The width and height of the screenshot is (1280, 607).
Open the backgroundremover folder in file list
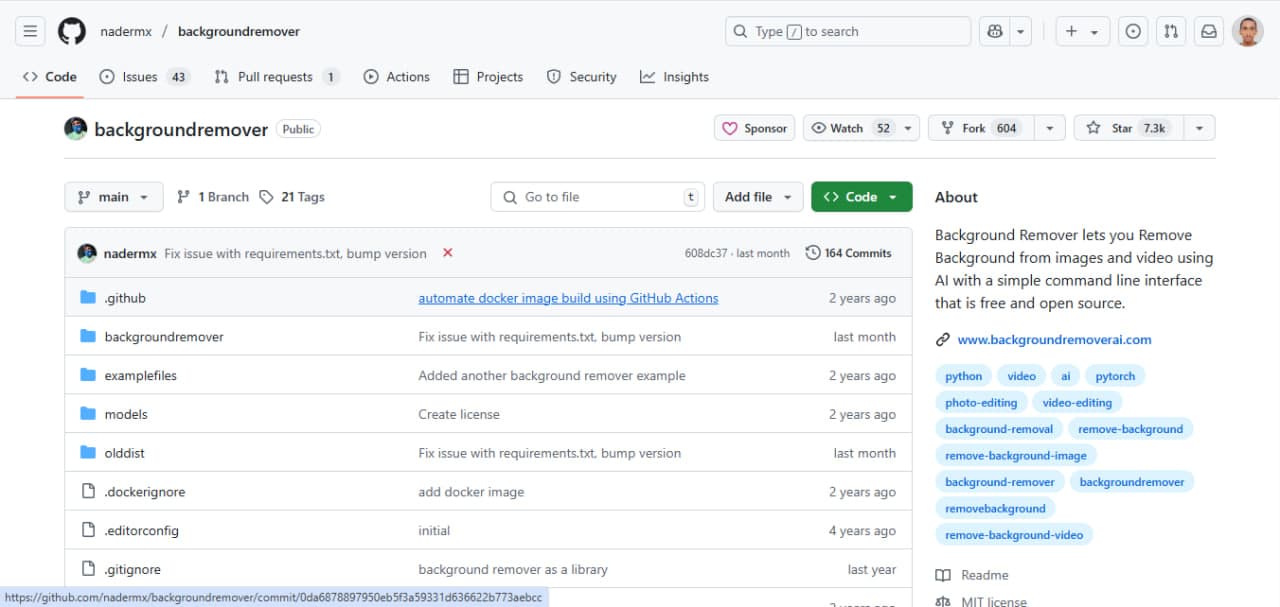[164, 337]
